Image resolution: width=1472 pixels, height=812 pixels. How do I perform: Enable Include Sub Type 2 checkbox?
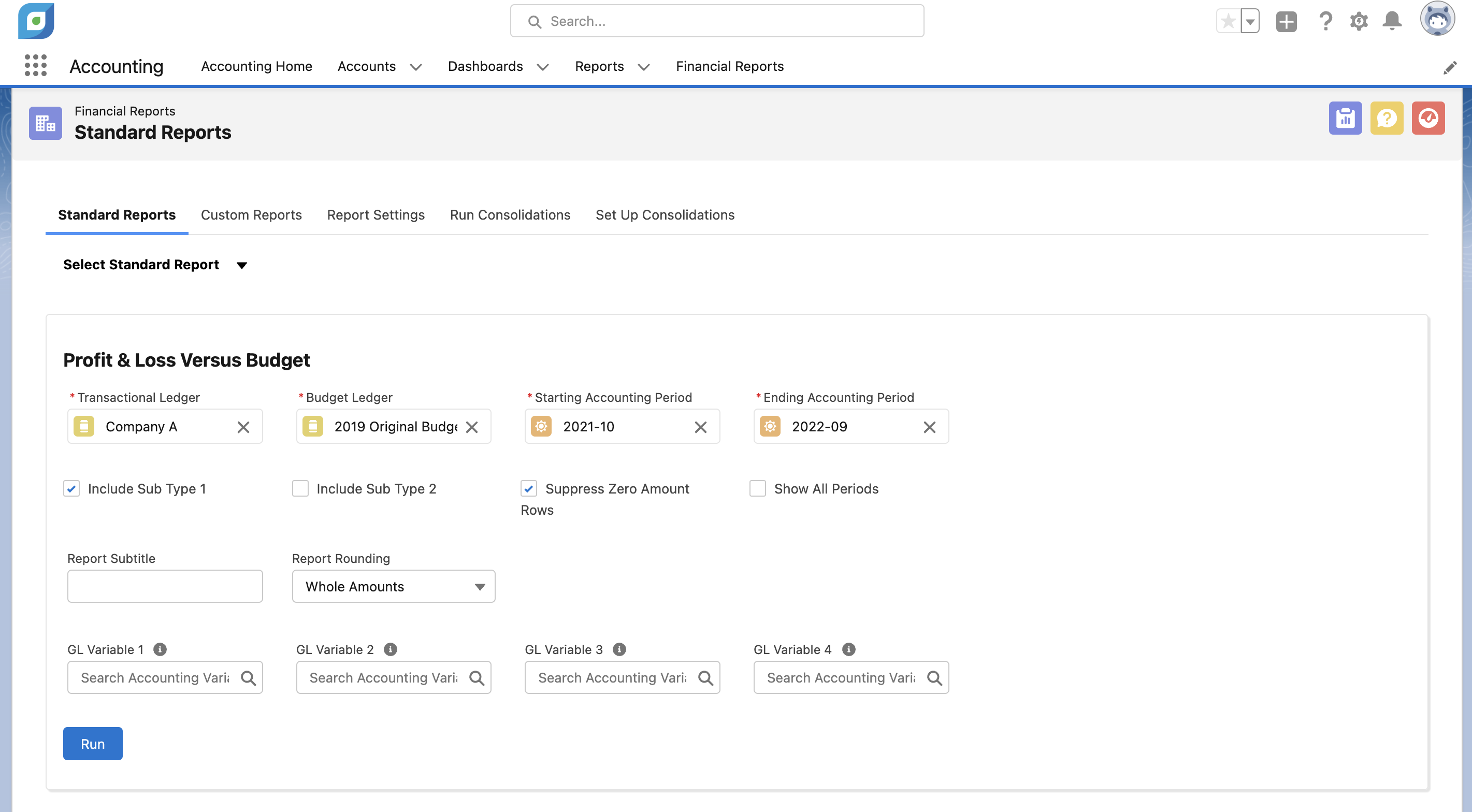point(300,488)
